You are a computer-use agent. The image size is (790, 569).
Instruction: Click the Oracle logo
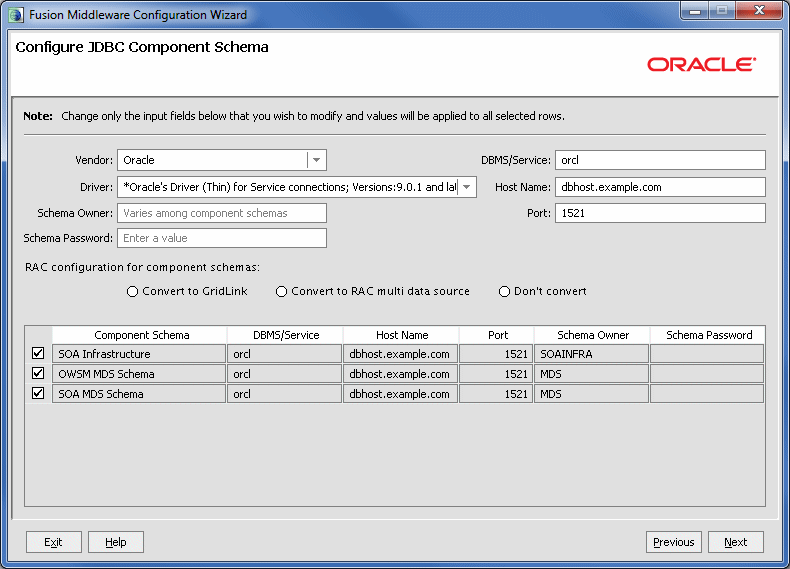click(x=701, y=65)
